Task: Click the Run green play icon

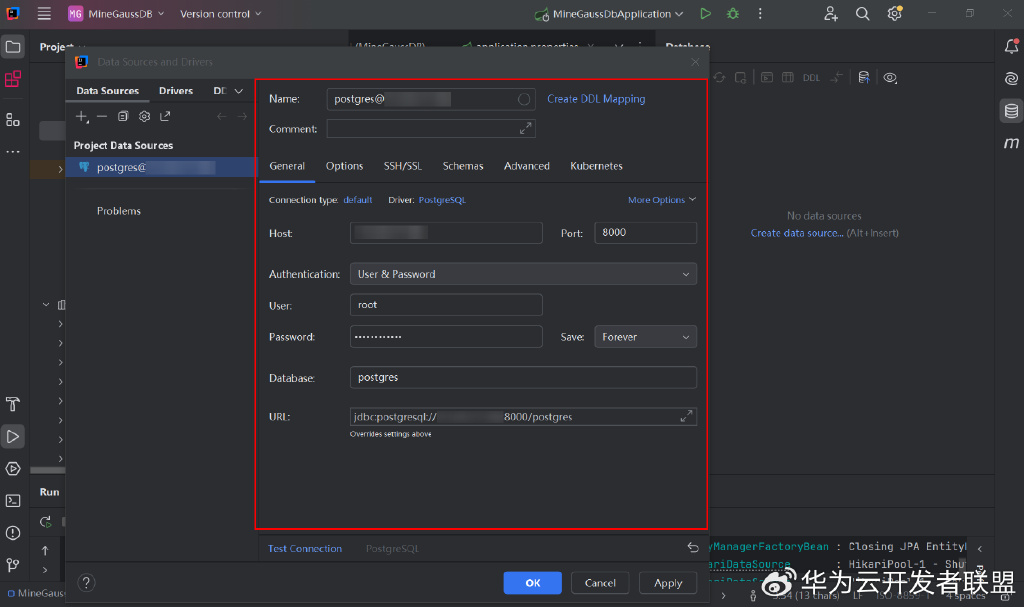Action: click(705, 14)
